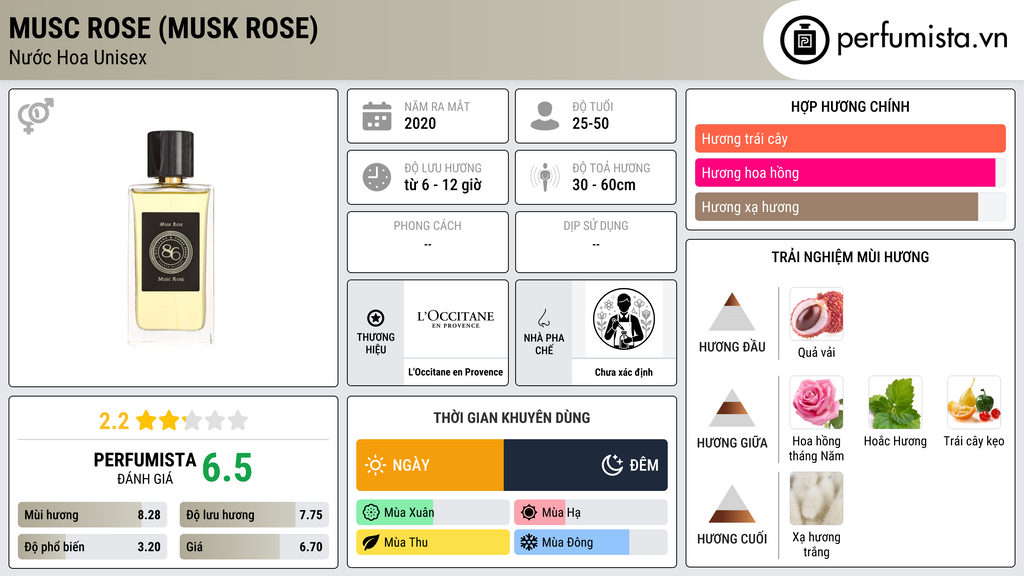1024x576 pixels.
Task: Click the Hương cuối pyramid icon
Action: (732, 504)
